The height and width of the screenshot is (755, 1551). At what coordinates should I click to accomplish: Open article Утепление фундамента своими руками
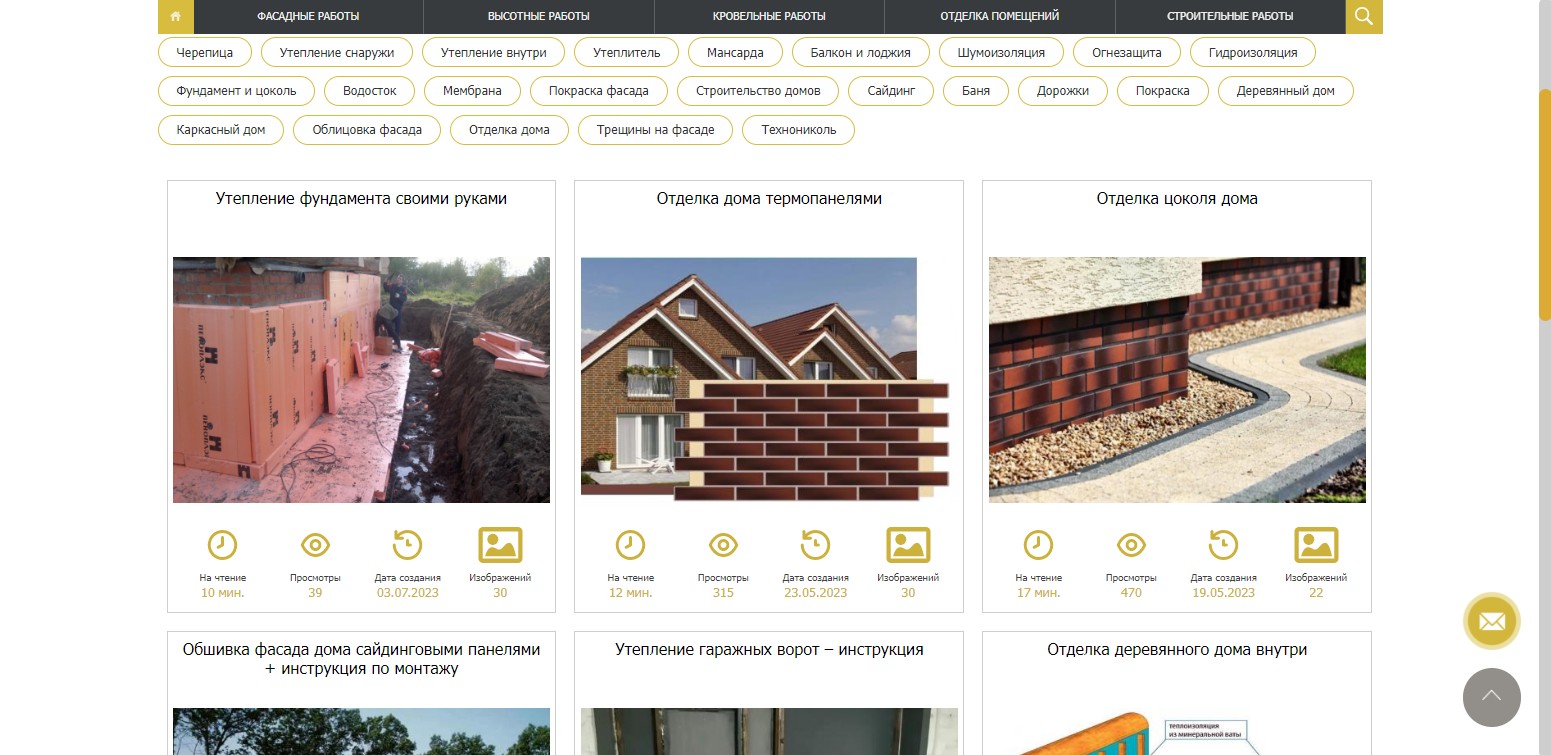(361, 199)
